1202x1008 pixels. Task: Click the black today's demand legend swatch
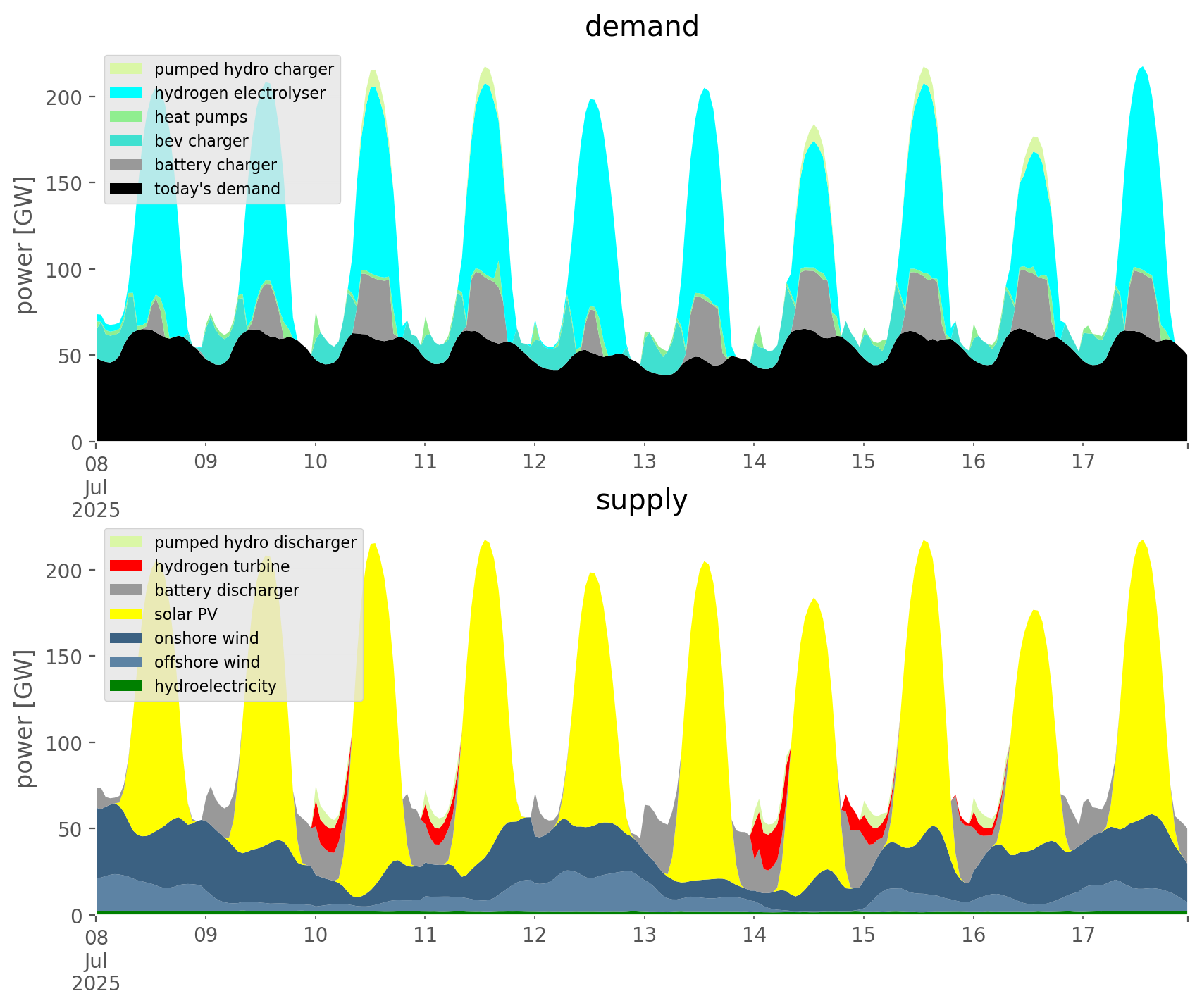[x=126, y=189]
